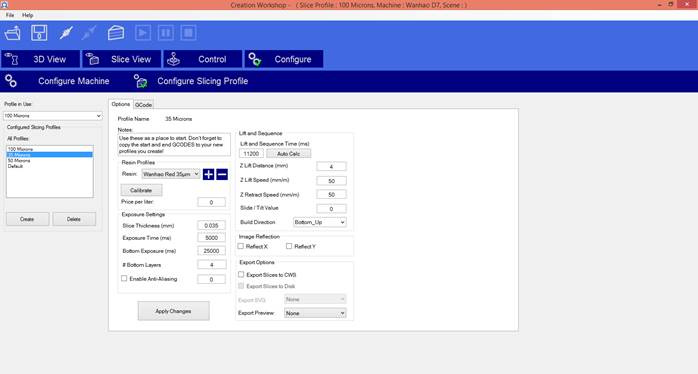This screenshot has height=374, width=698.
Task: Open the Slice View tab
Action: (121, 59)
